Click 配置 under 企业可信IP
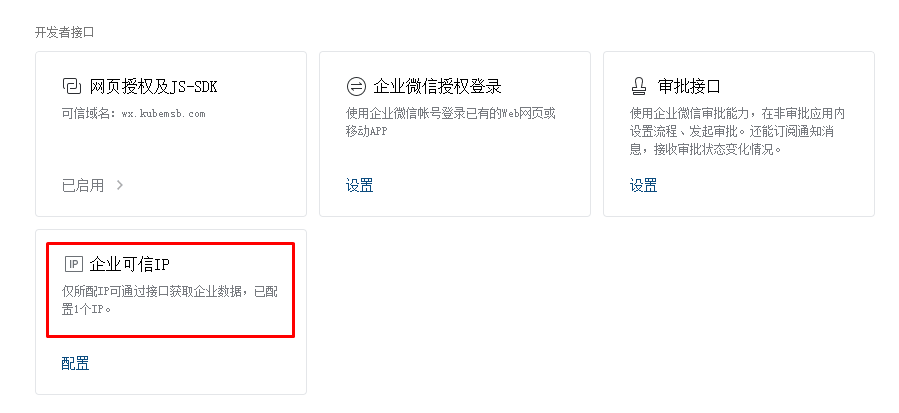Viewport: 899px width, 413px height. [x=75, y=363]
